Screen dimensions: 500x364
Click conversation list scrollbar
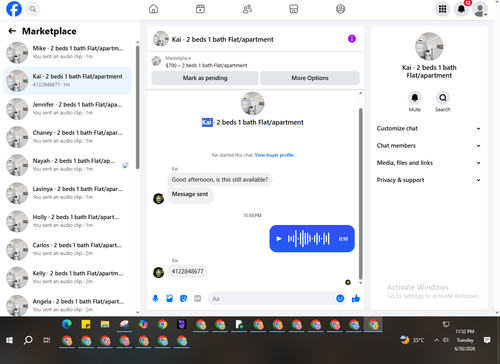click(138, 107)
